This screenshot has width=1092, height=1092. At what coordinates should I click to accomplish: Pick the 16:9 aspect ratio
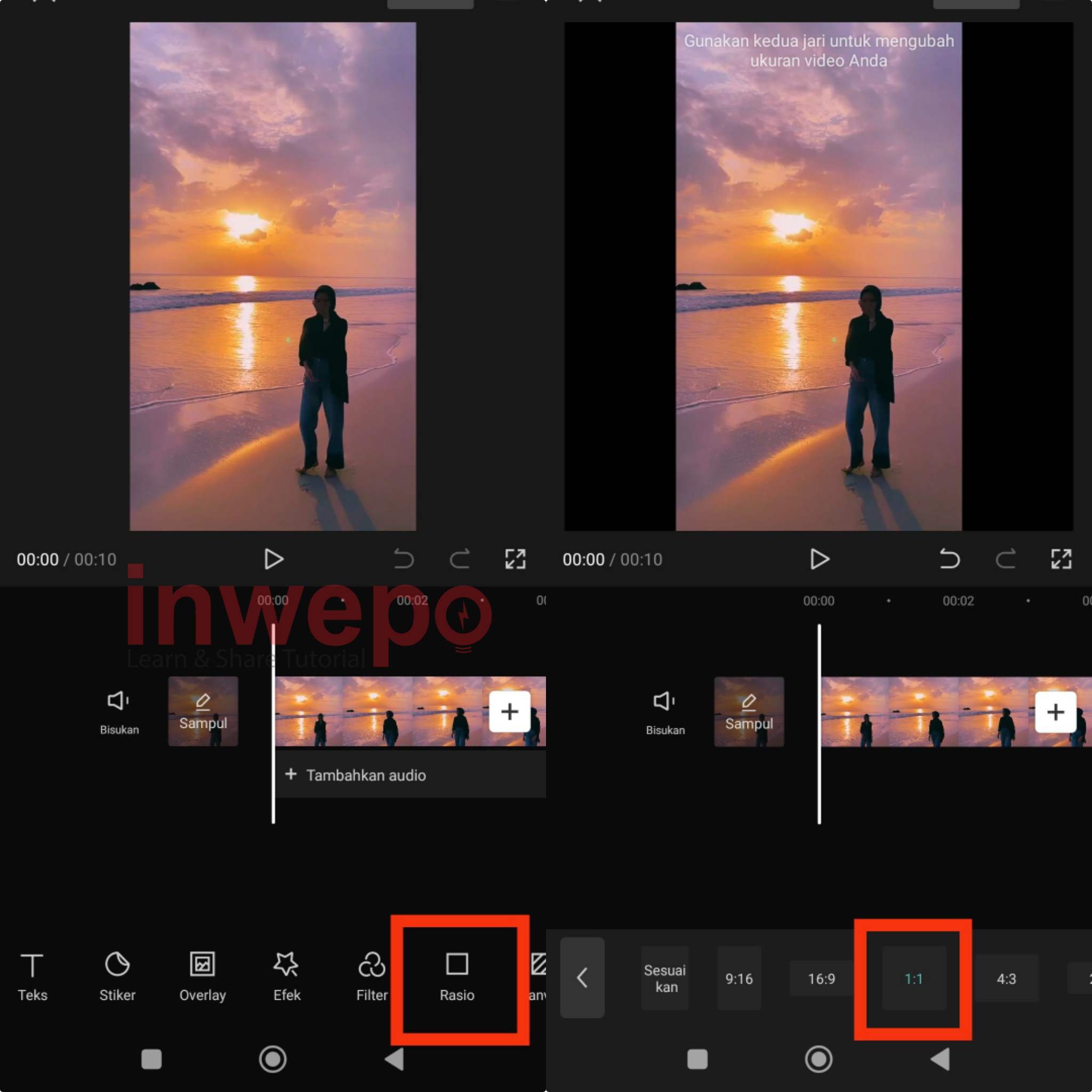tap(821, 978)
